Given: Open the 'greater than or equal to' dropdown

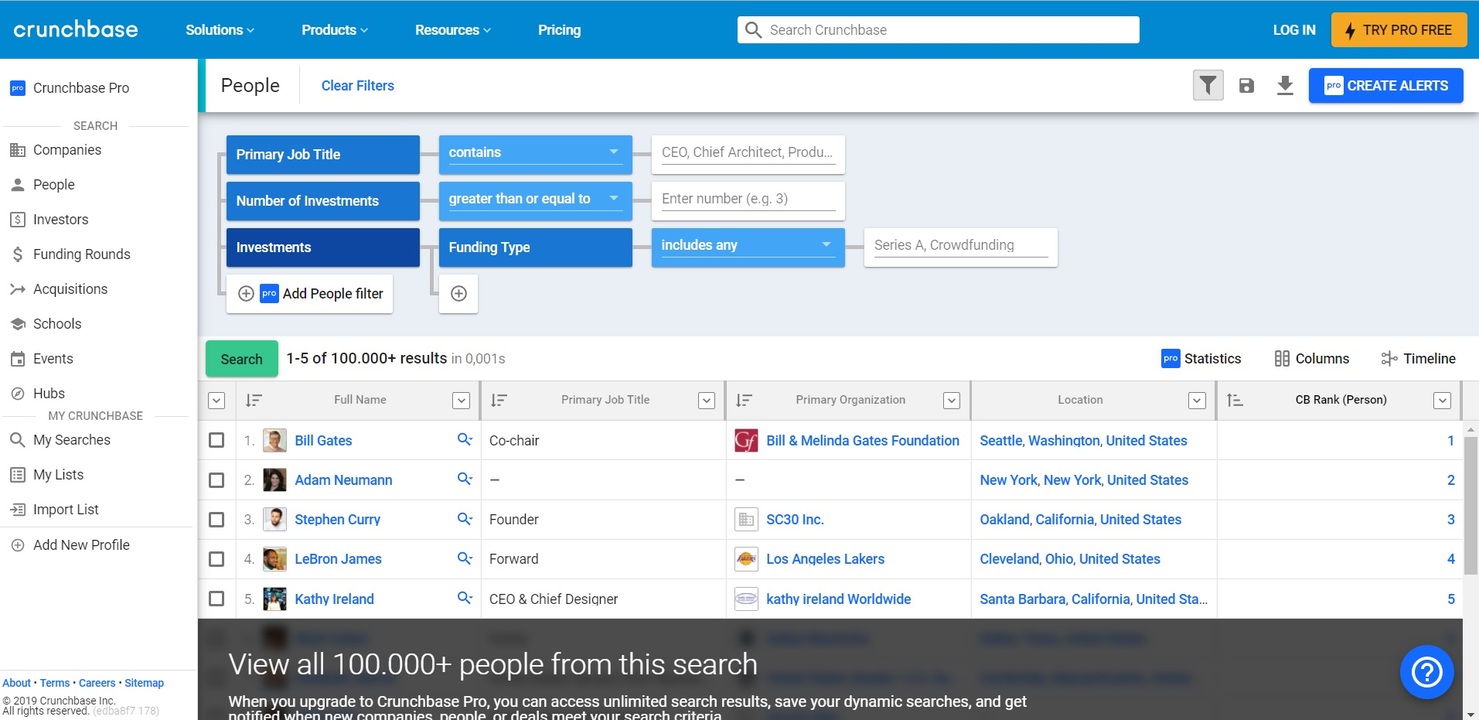Looking at the screenshot, I should 535,200.
